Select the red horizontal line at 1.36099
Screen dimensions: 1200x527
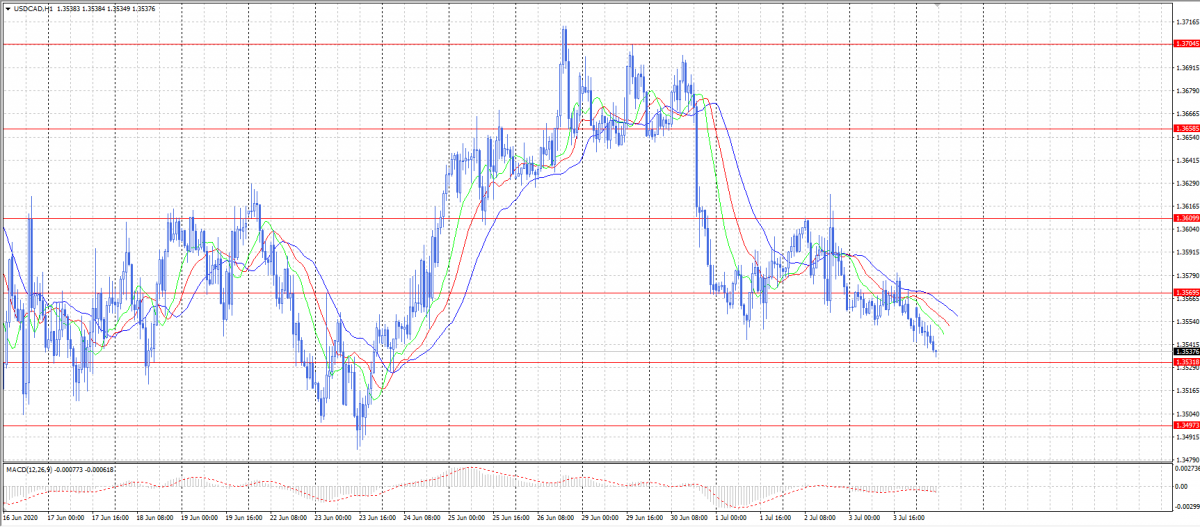(586, 218)
